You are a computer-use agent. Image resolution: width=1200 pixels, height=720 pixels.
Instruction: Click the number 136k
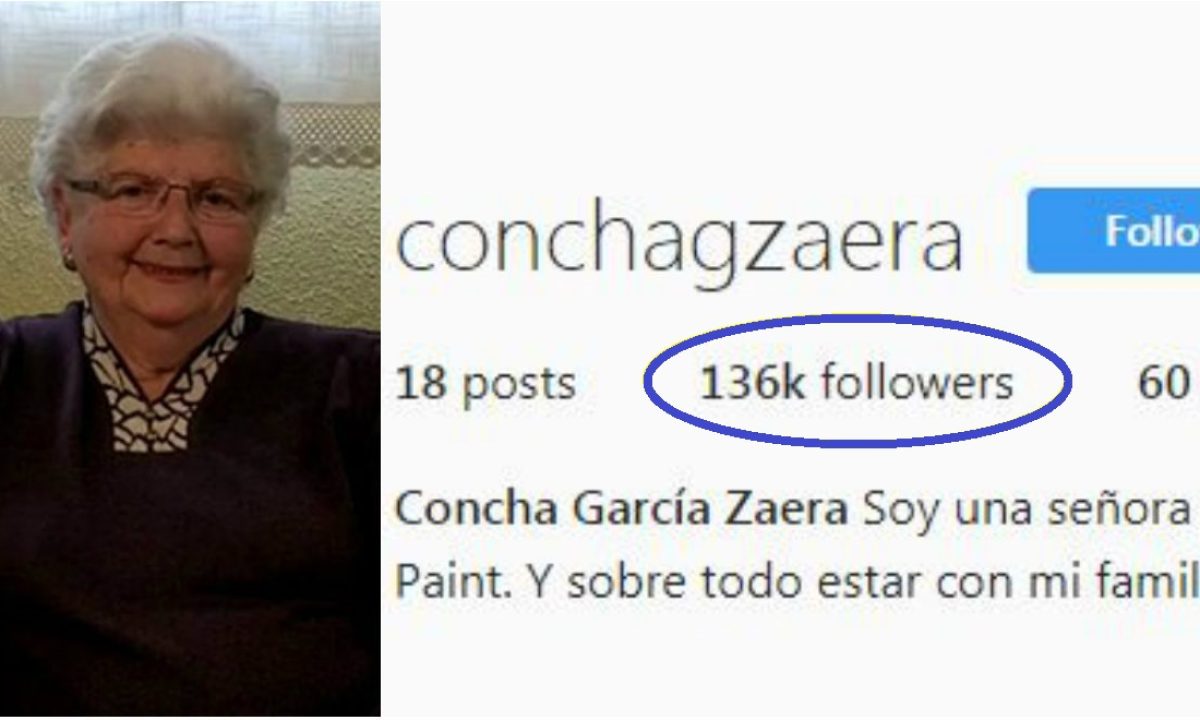pyautogui.click(x=752, y=383)
